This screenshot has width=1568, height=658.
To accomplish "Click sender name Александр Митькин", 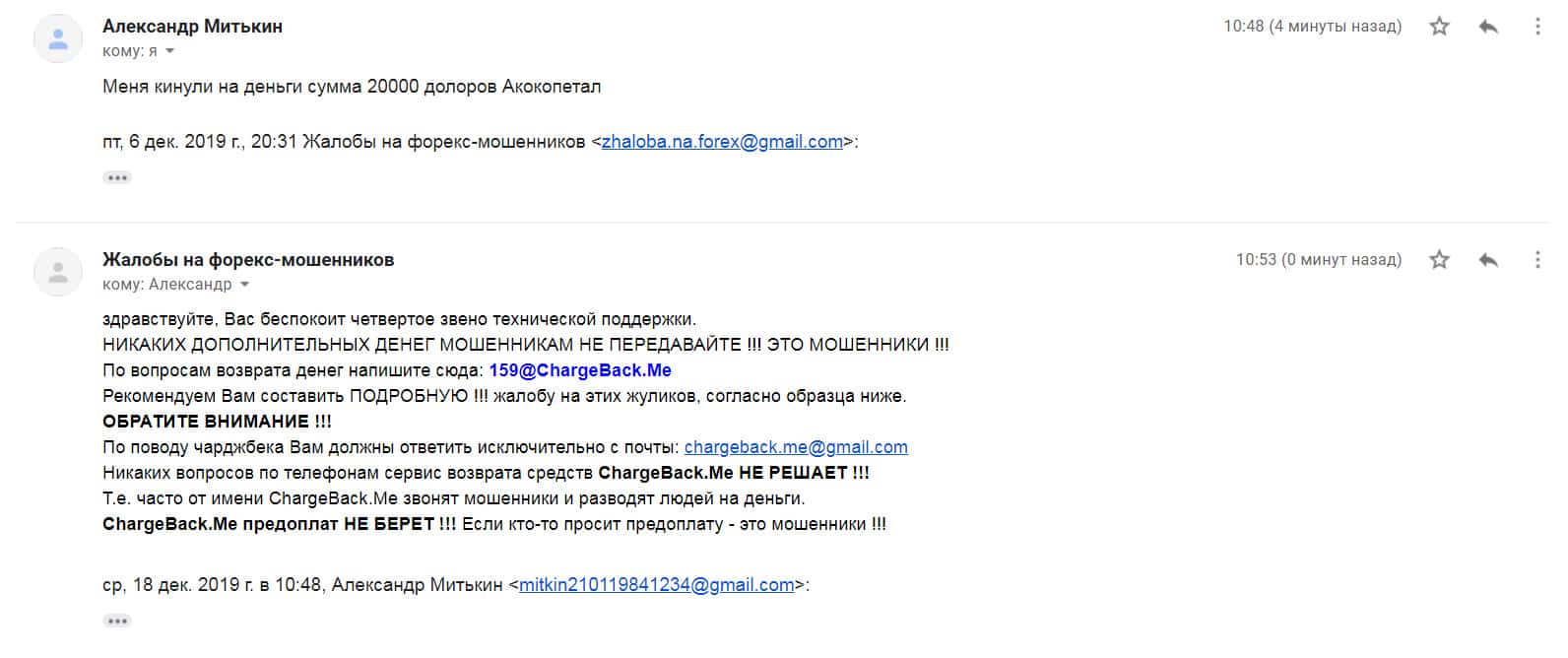I will [192, 27].
